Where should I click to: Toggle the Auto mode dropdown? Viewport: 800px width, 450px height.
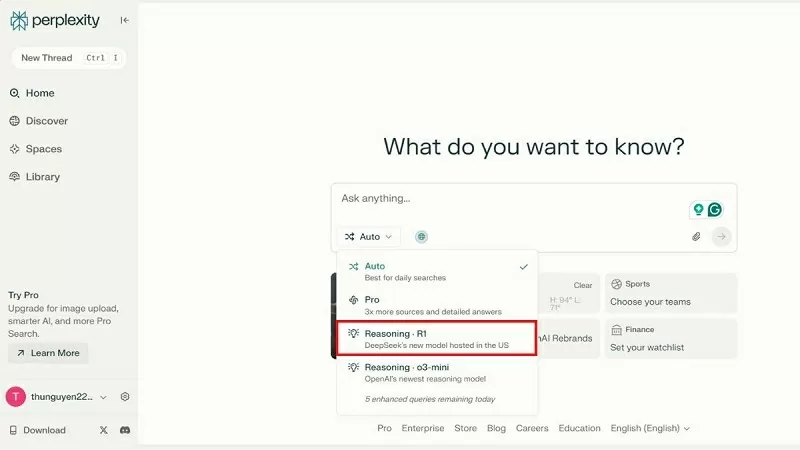coord(370,237)
